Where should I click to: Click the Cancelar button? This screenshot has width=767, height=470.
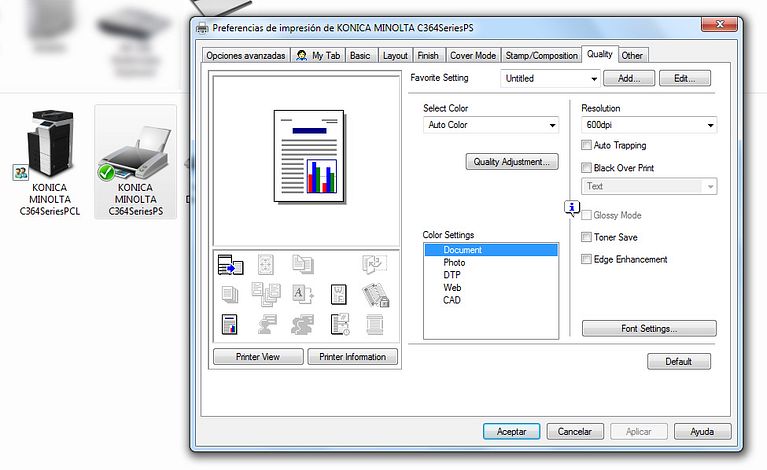coord(575,431)
